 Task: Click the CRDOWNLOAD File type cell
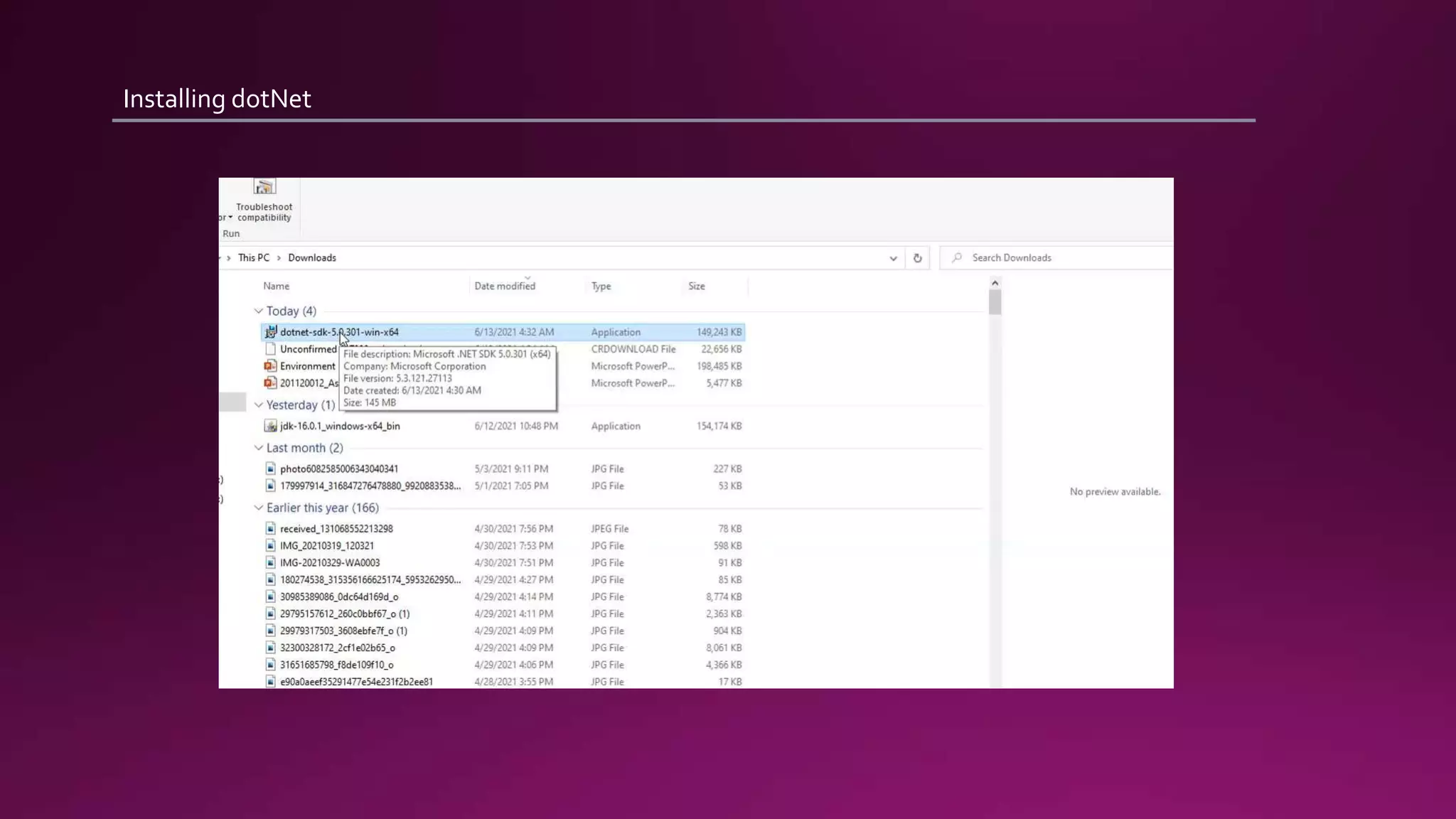click(633, 349)
